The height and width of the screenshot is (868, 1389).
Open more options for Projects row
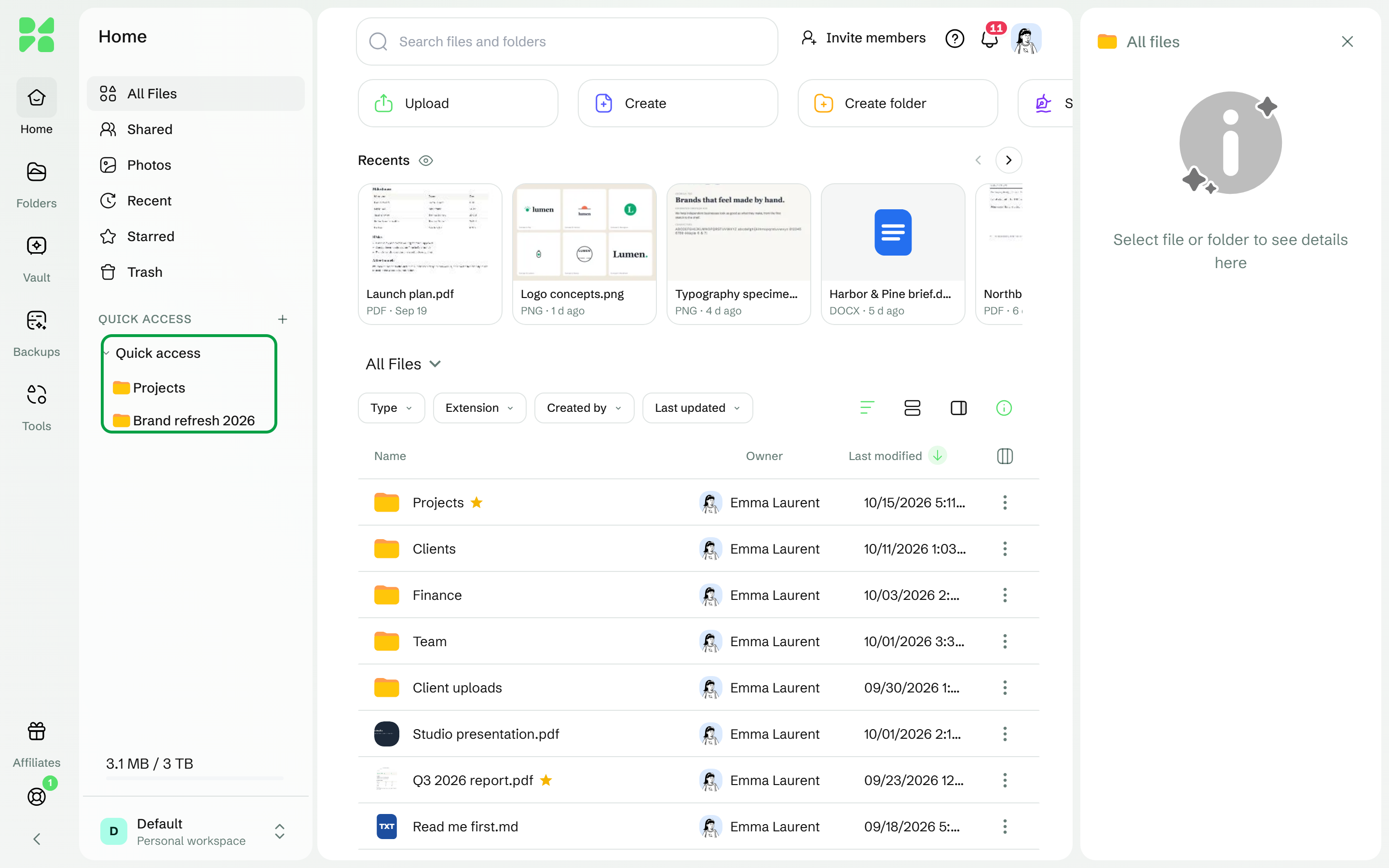[1005, 502]
